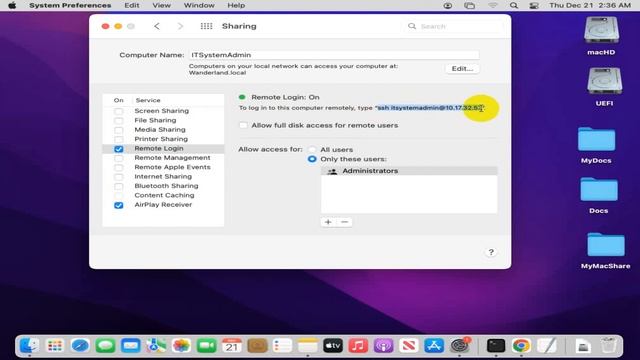Click the date and time in menu bar
The height and width of the screenshot is (360, 640).
pyautogui.click(x=590, y=5)
